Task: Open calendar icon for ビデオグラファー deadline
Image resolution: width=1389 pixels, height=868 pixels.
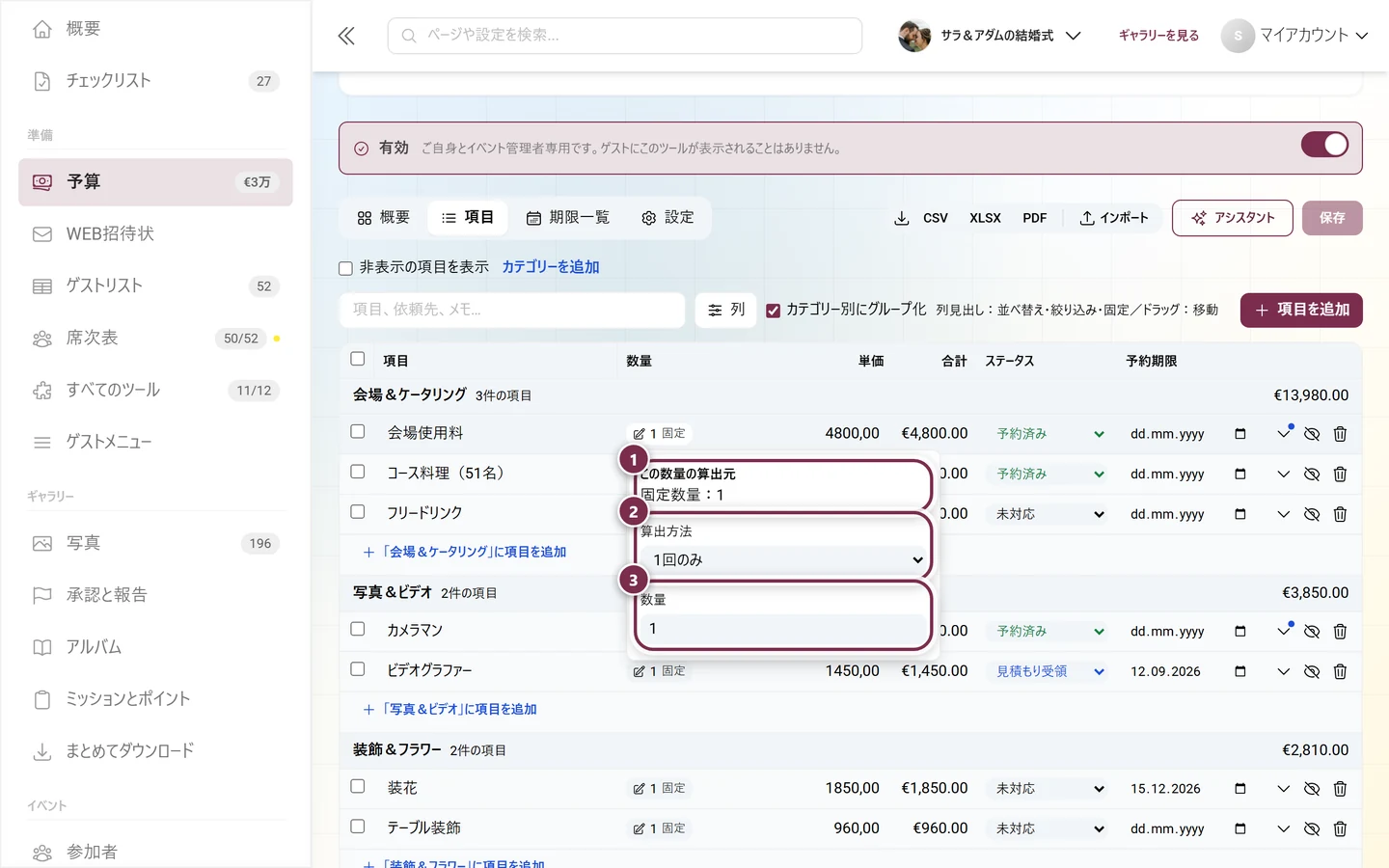Action: 1240,671
